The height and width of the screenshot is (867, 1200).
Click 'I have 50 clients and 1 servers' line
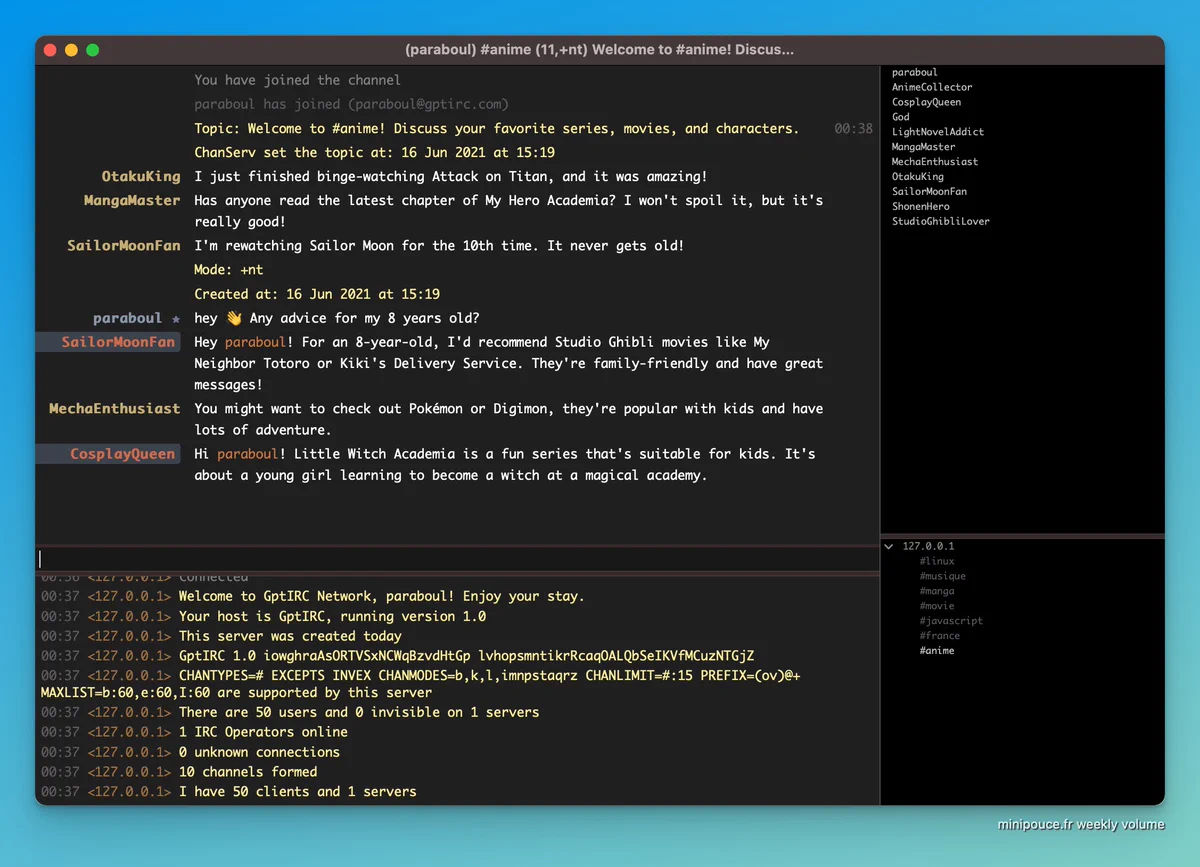pyautogui.click(x=297, y=792)
